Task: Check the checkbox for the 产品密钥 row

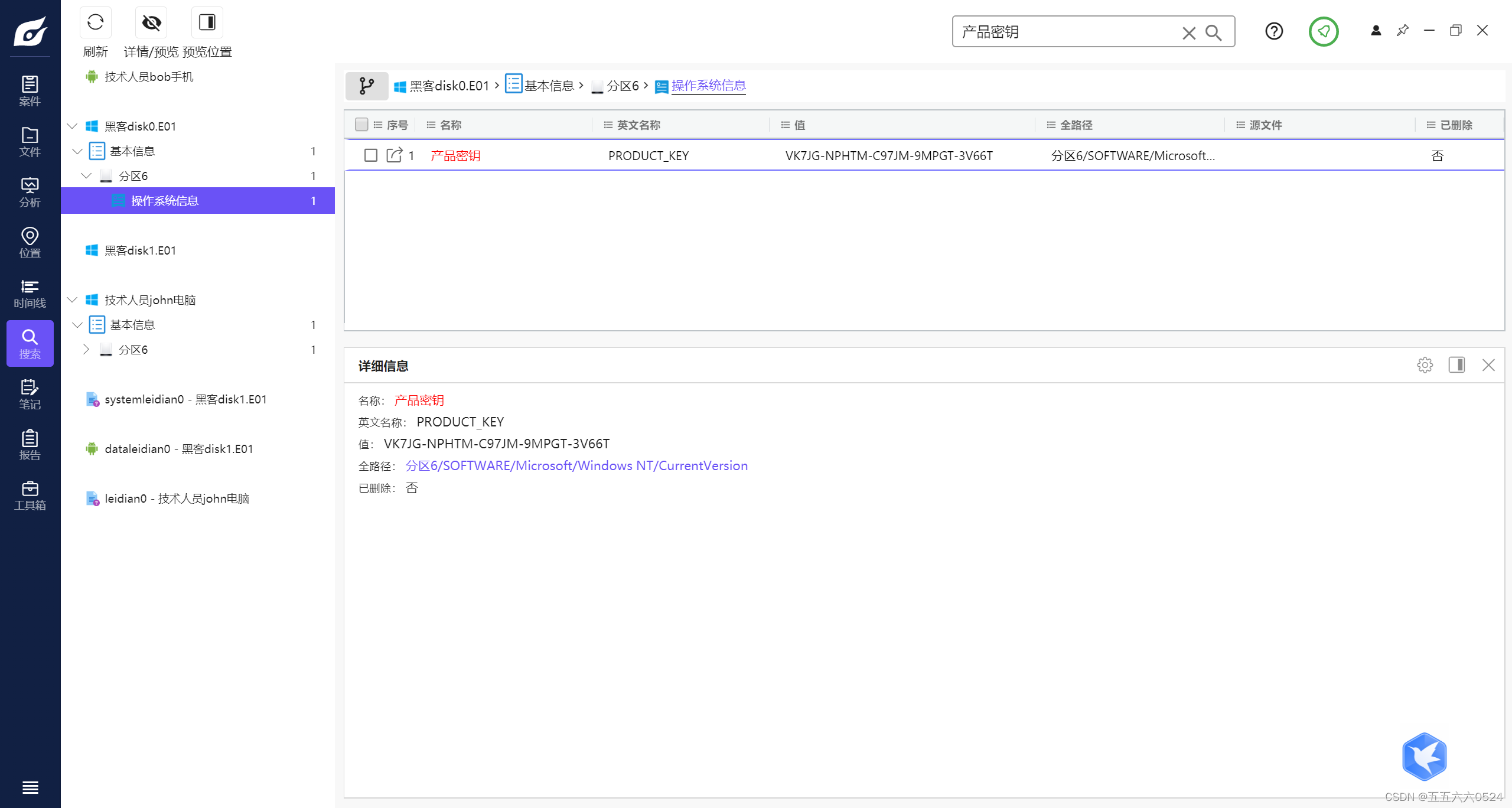Action: point(371,155)
